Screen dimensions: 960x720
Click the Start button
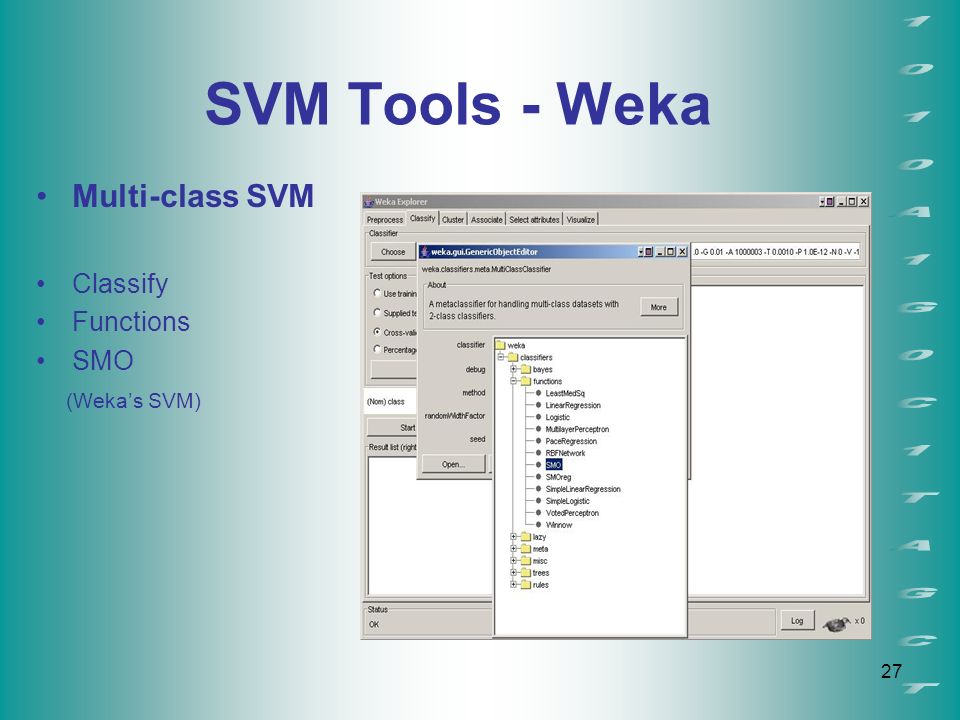coord(392,427)
